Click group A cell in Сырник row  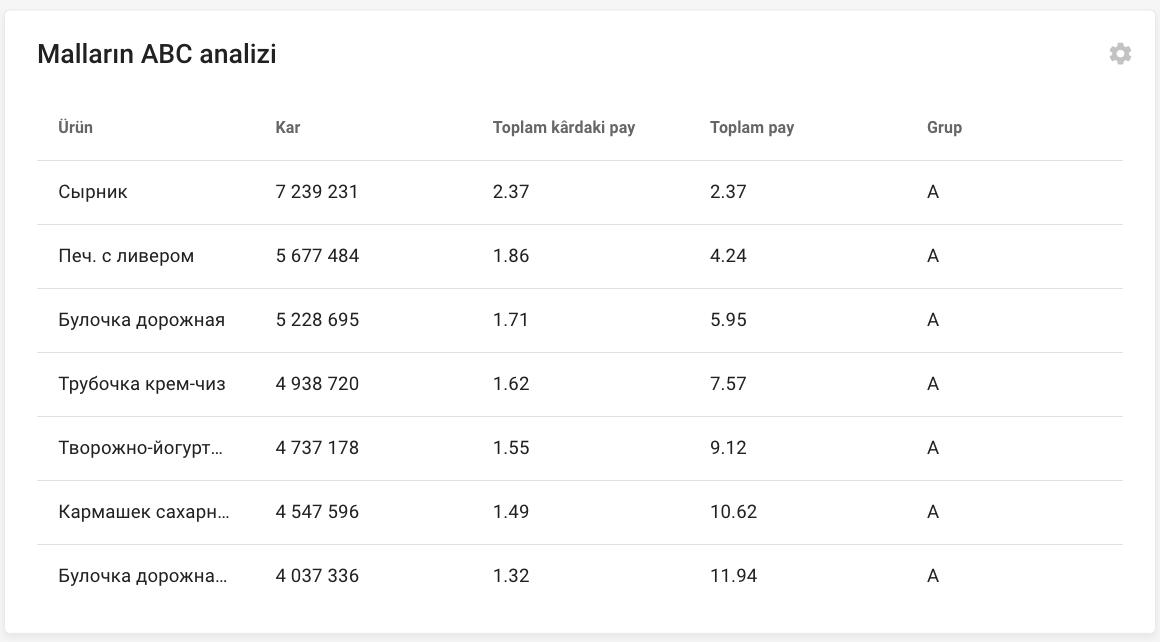[x=933, y=192]
